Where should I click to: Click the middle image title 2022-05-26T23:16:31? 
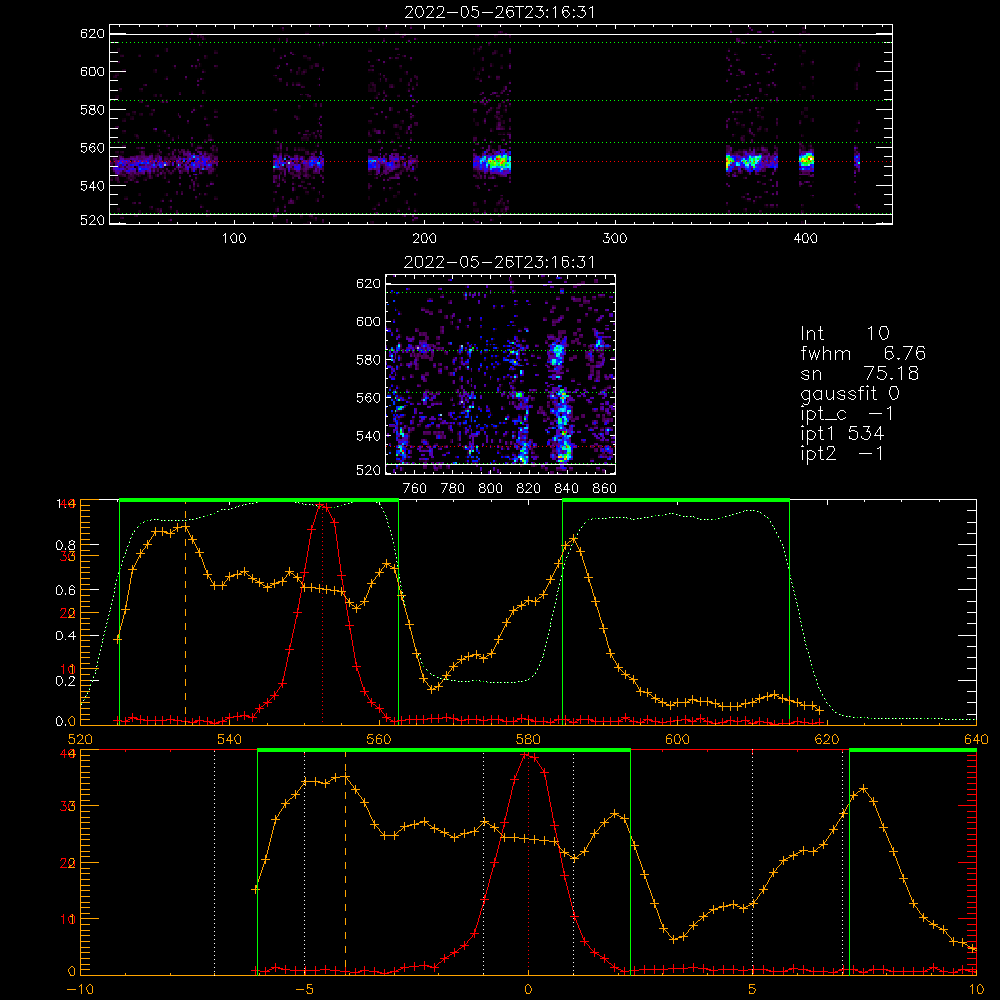pos(499,262)
